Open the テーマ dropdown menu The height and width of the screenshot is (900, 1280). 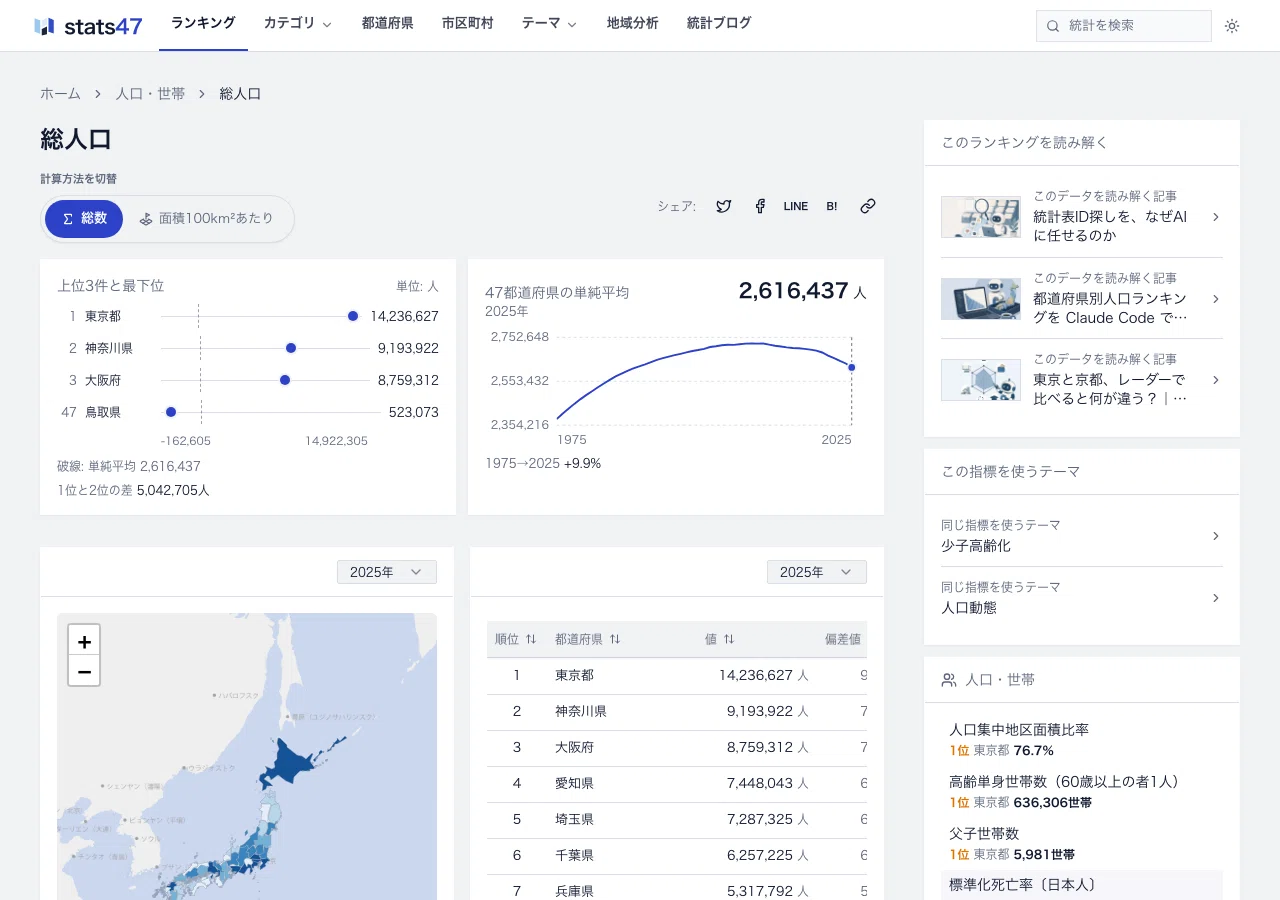(x=549, y=23)
